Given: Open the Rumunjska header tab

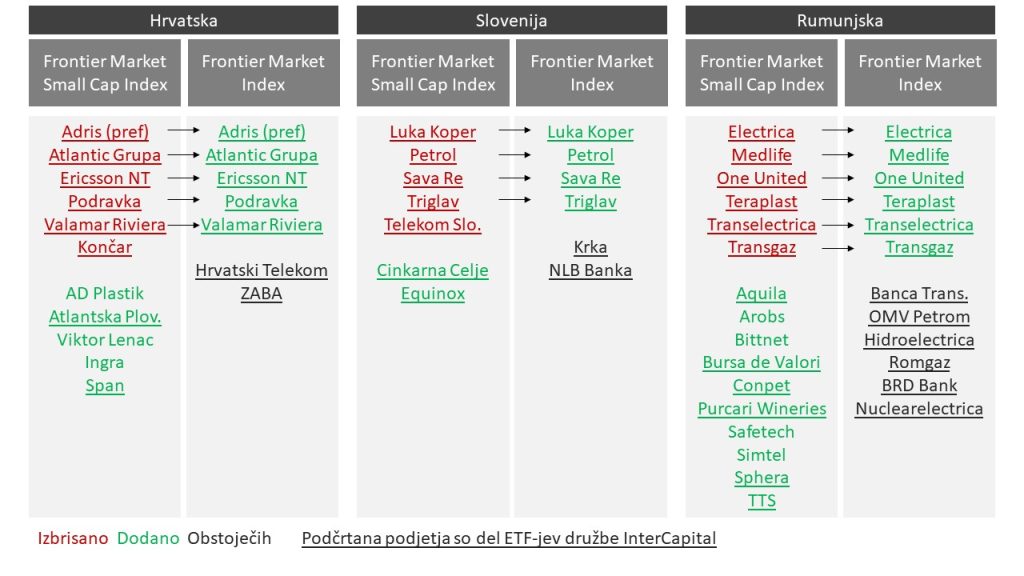Looking at the screenshot, I should tap(840, 20).
